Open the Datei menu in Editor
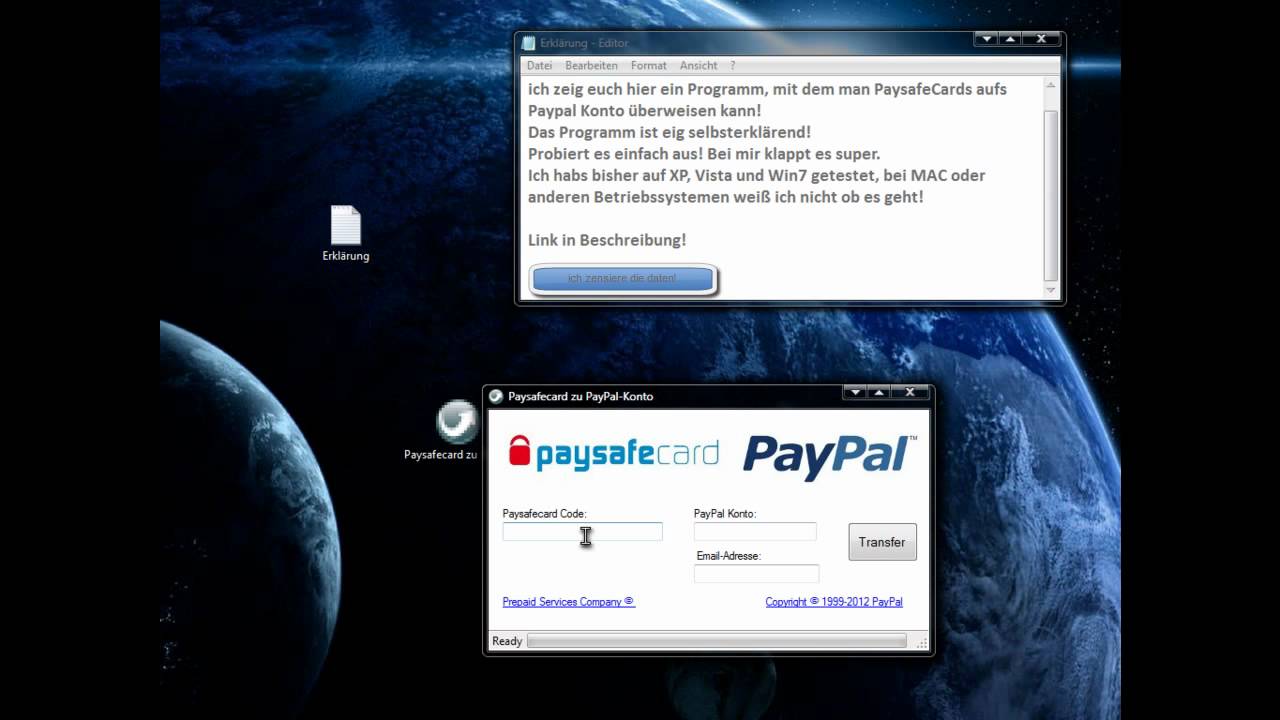 pyautogui.click(x=539, y=65)
